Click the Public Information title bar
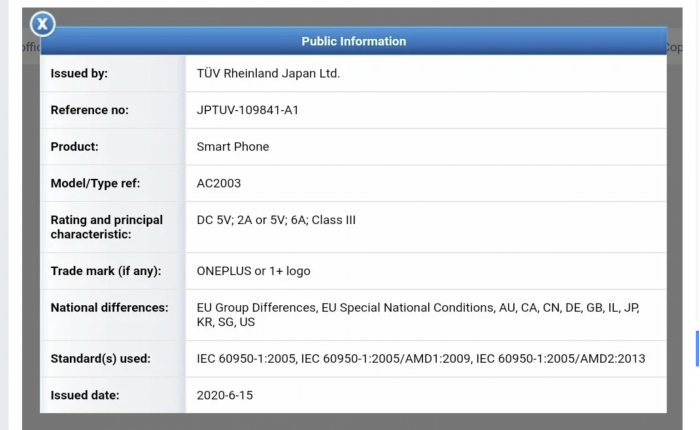This screenshot has height=430, width=700. [x=353, y=41]
